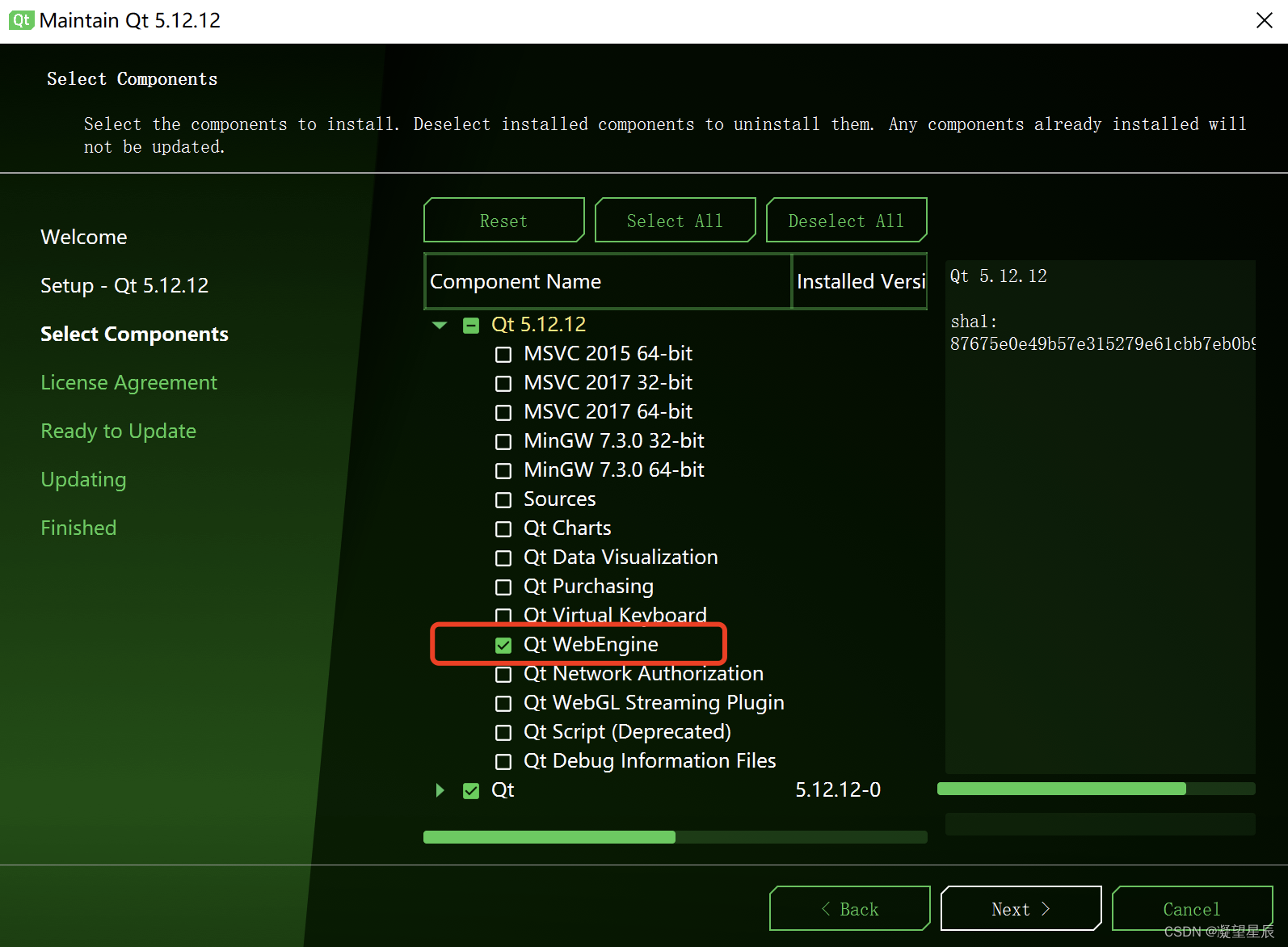Check the MSVC 2017 32-bit checkbox

[x=503, y=383]
